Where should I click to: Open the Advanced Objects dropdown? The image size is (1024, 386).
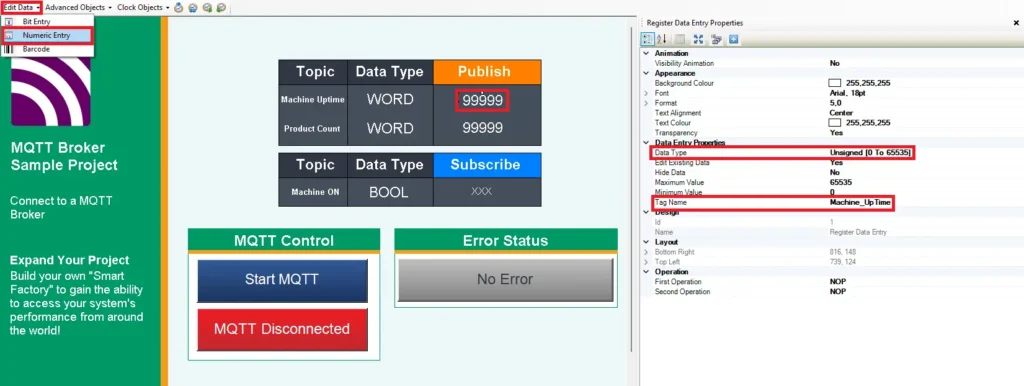[x=78, y=7]
